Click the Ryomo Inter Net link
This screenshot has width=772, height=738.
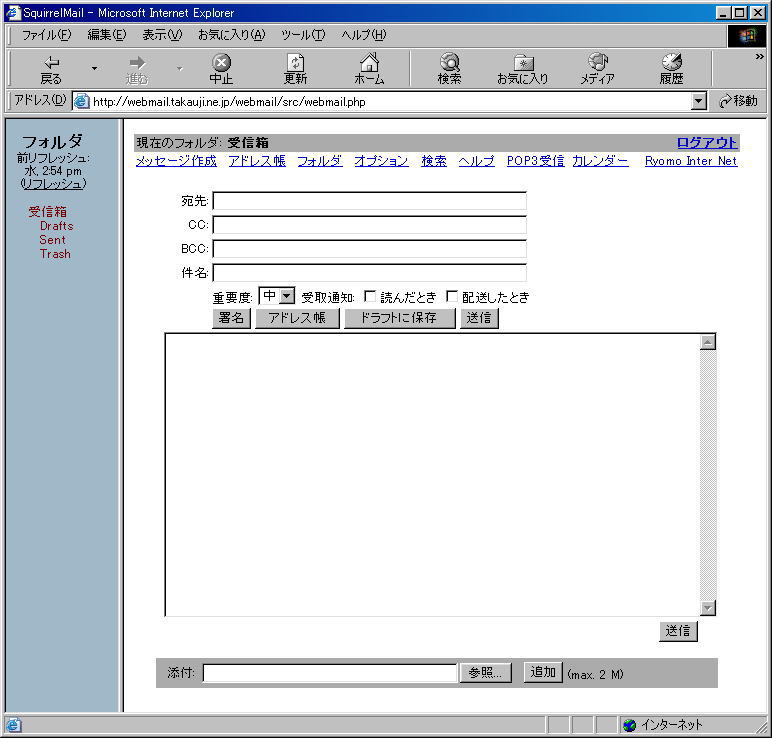(x=691, y=161)
